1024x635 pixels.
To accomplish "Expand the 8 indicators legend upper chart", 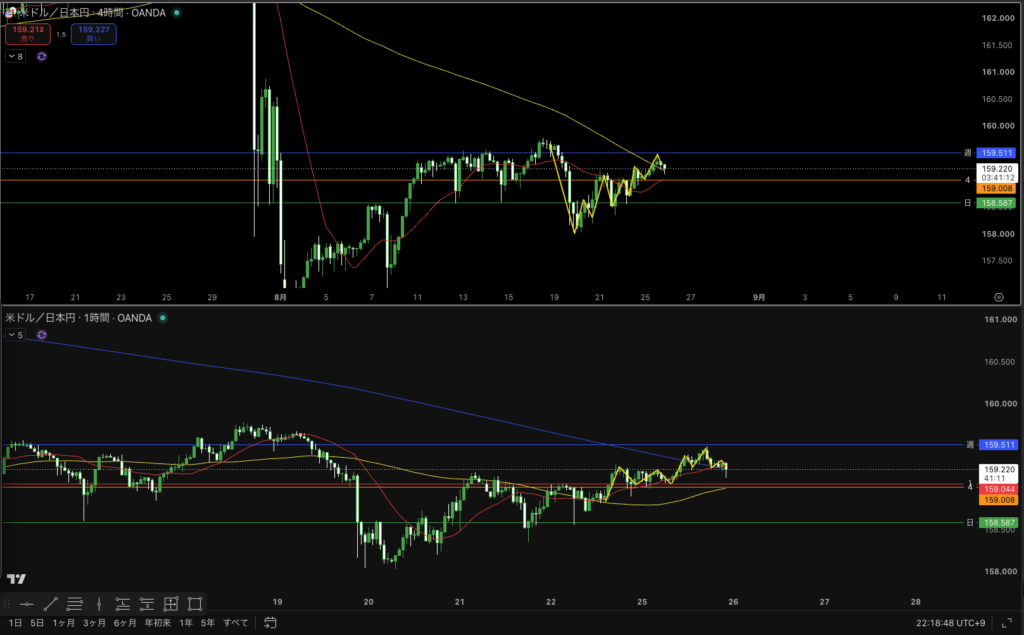I will coord(16,56).
